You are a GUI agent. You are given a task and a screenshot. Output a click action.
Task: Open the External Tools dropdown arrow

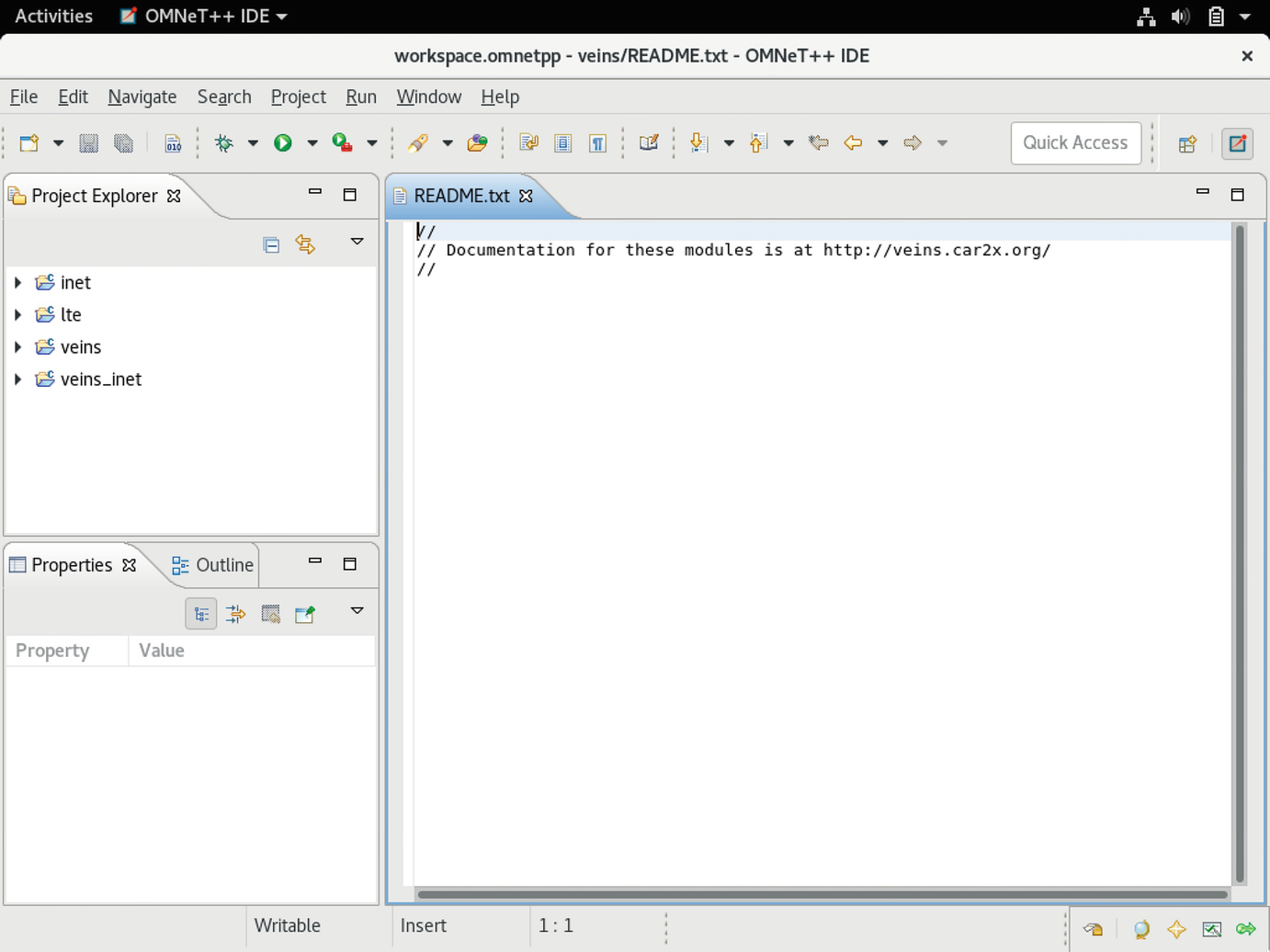[x=372, y=142]
